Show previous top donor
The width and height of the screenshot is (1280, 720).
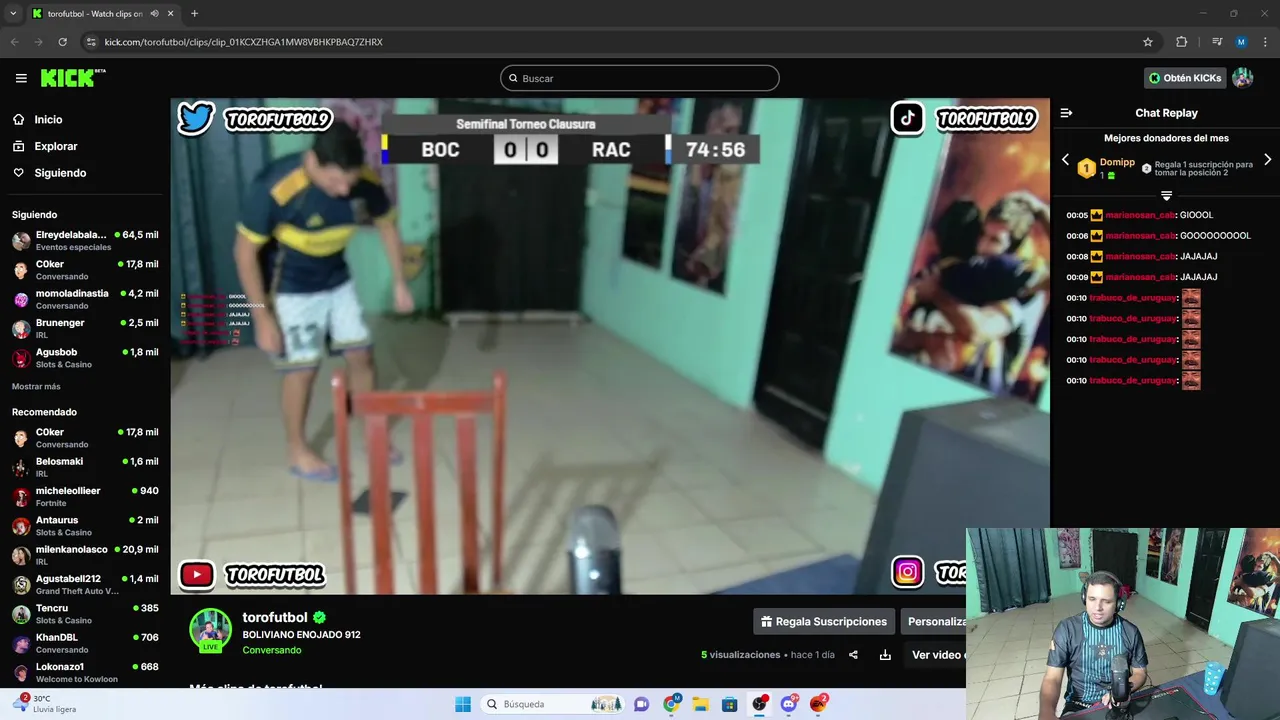point(1065,160)
